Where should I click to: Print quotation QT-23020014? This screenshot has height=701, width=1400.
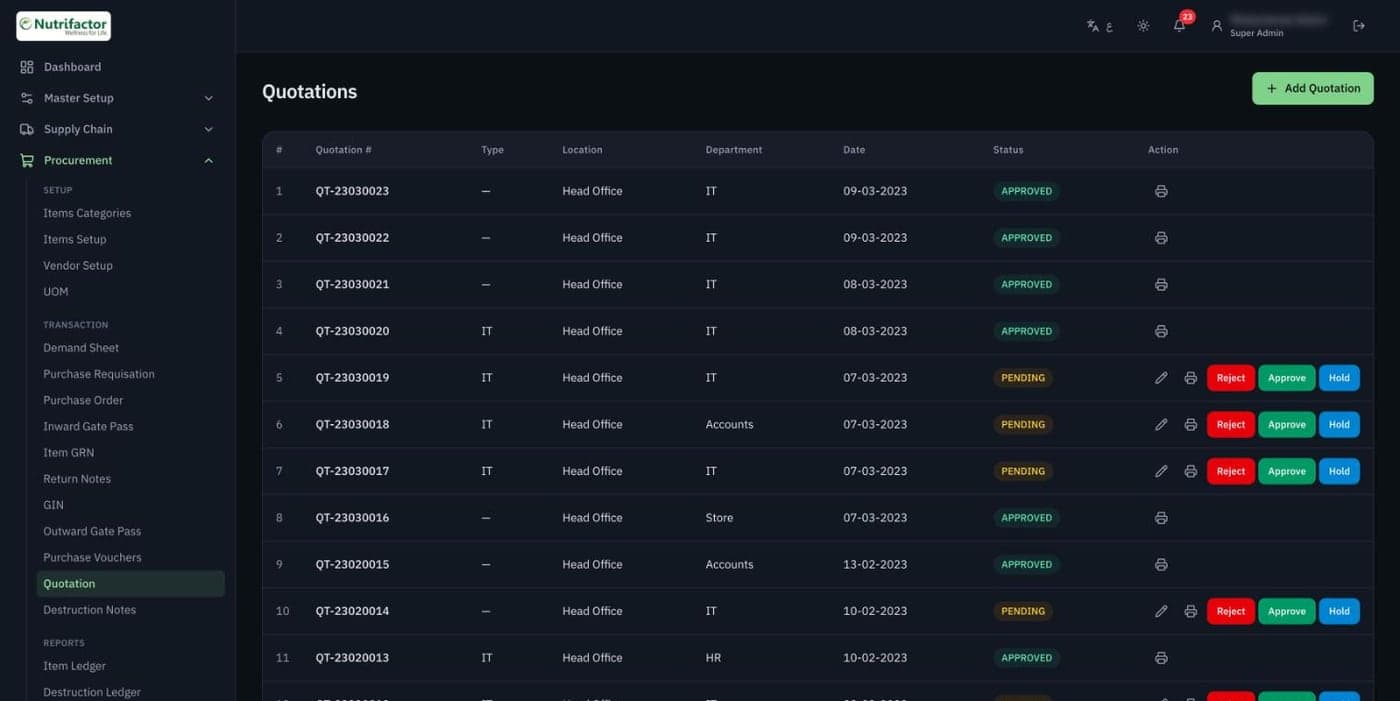click(x=1190, y=611)
